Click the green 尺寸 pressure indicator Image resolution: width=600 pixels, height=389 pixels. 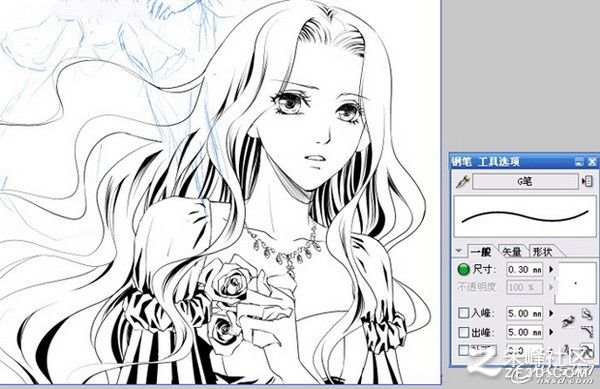pos(463,270)
